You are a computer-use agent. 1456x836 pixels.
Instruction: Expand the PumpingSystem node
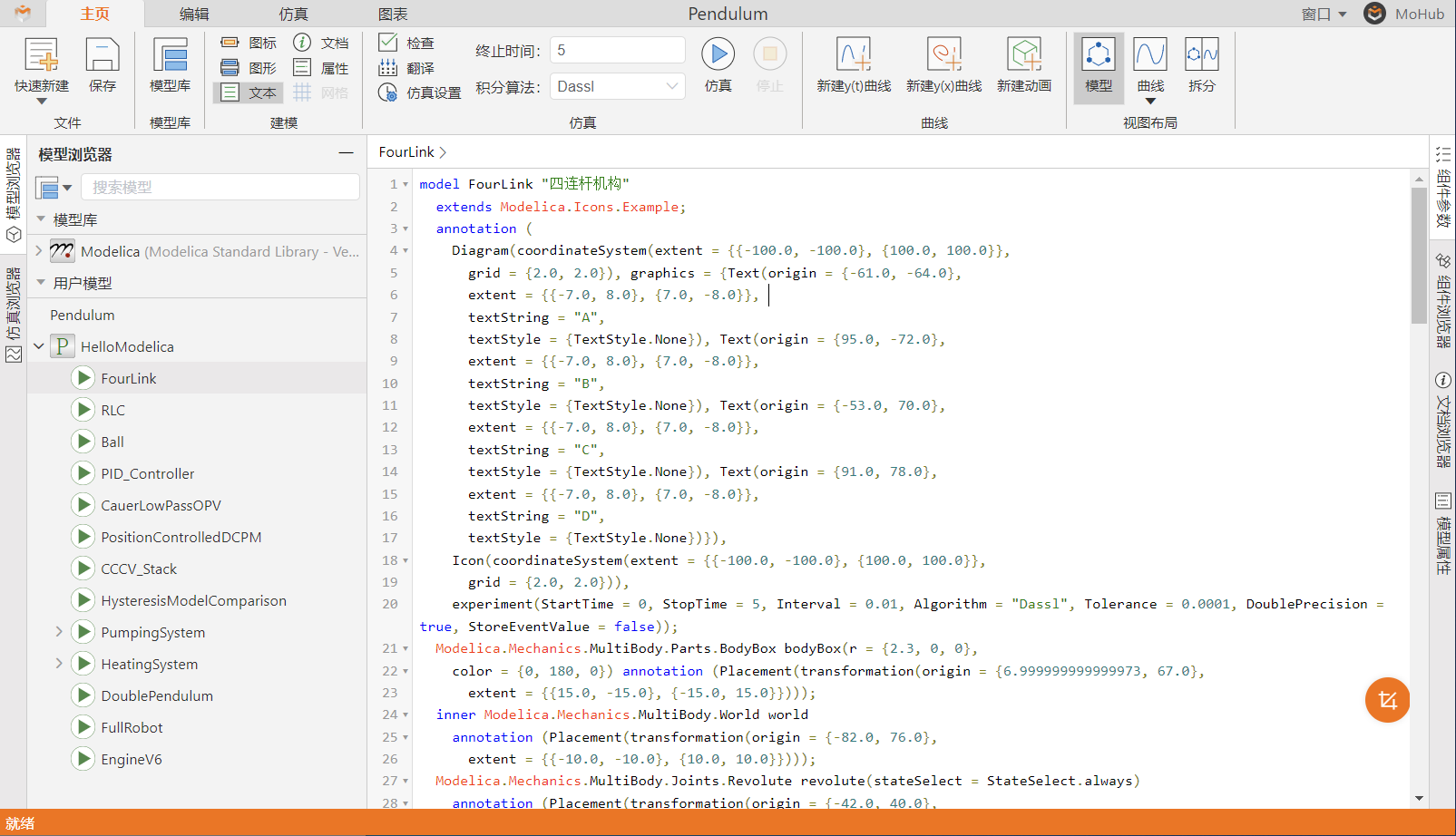pyautogui.click(x=59, y=632)
